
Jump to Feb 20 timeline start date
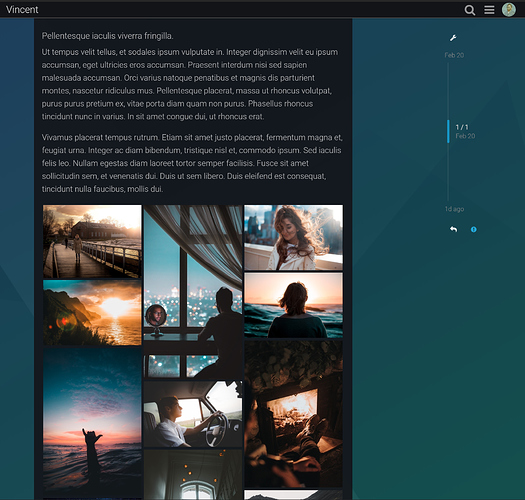coord(454,55)
